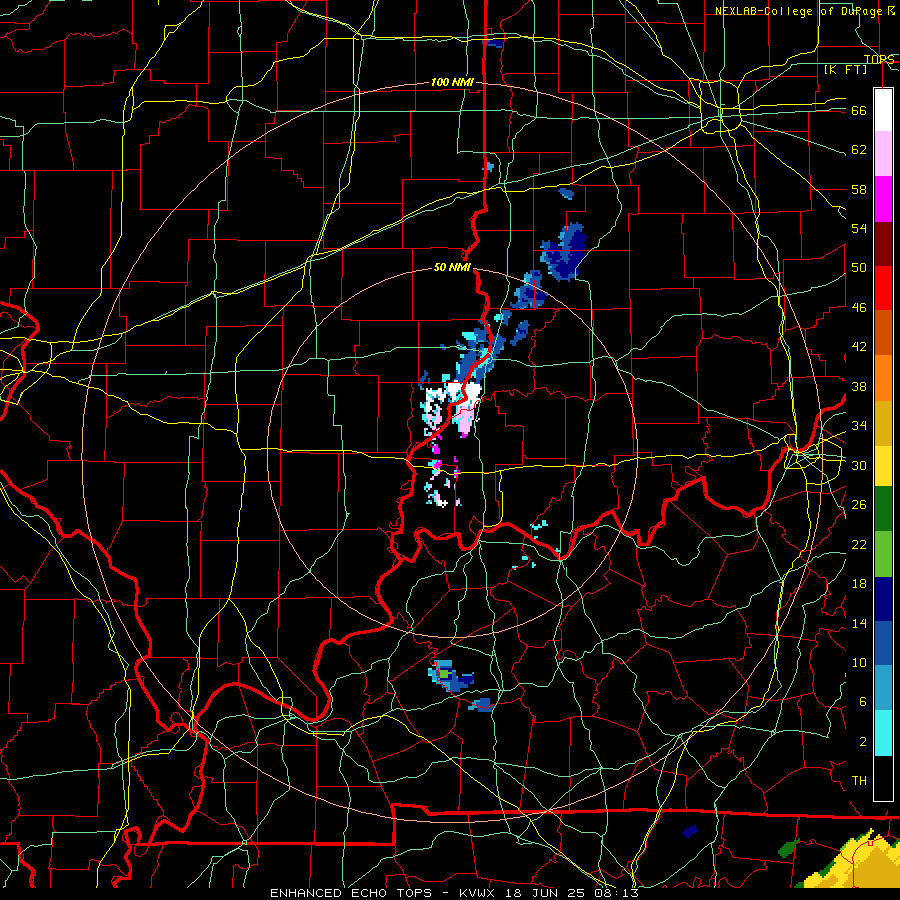Image resolution: width=900 pixels, height=900 pixels.
Task: Click the '14' legend value
Action: pyautogui.click(x=859, y=623)
